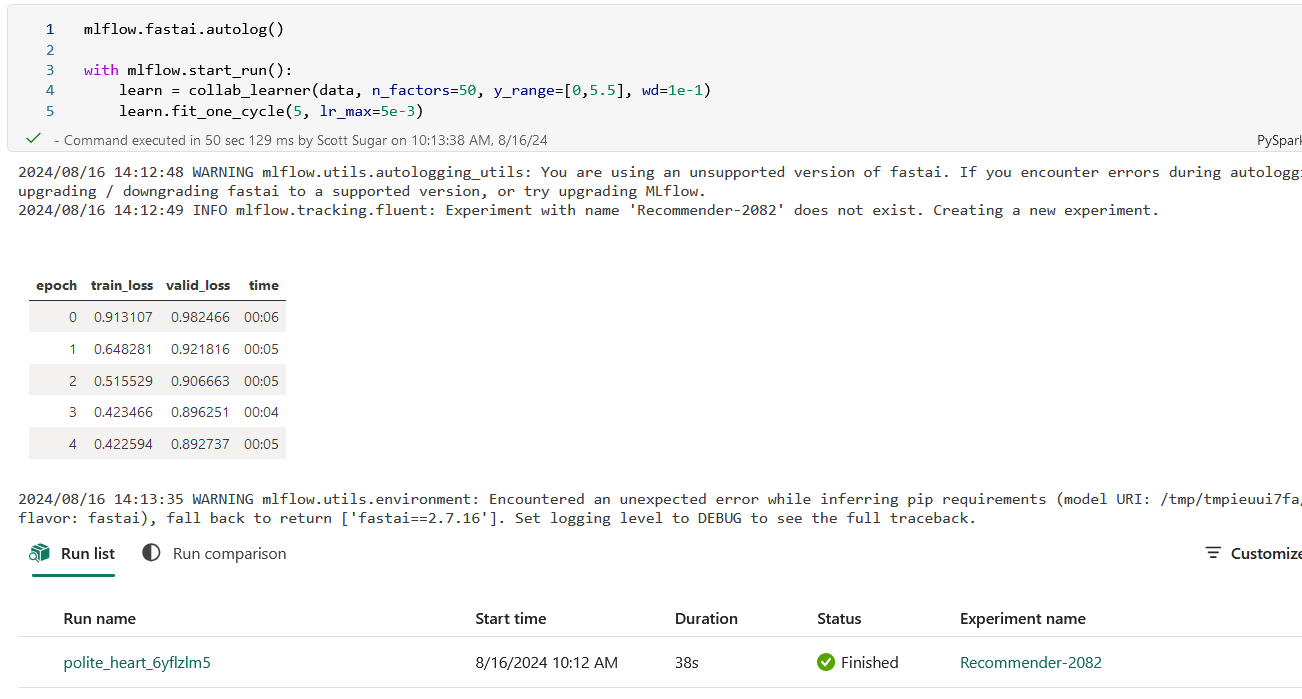Select the Duration column header

coord(706,618)
